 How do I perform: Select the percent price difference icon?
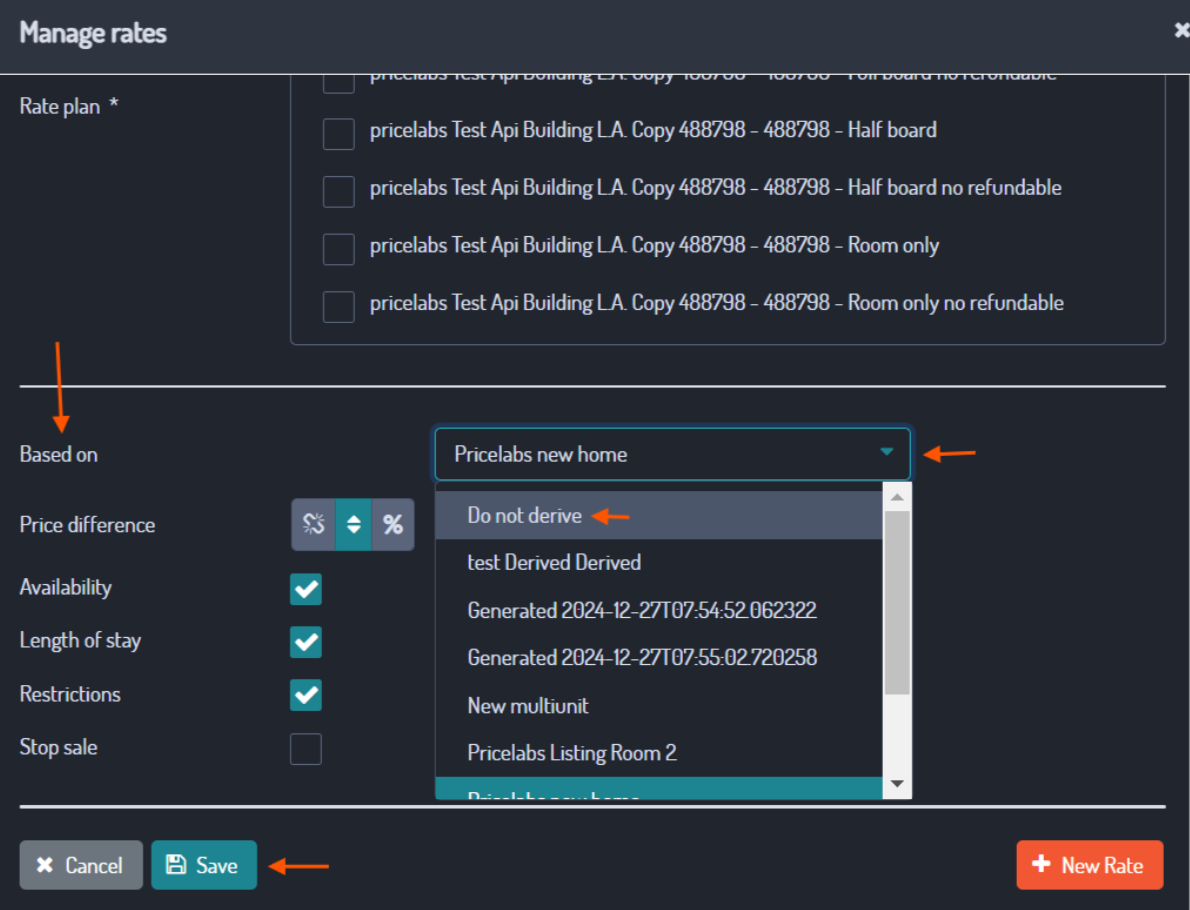393,524
